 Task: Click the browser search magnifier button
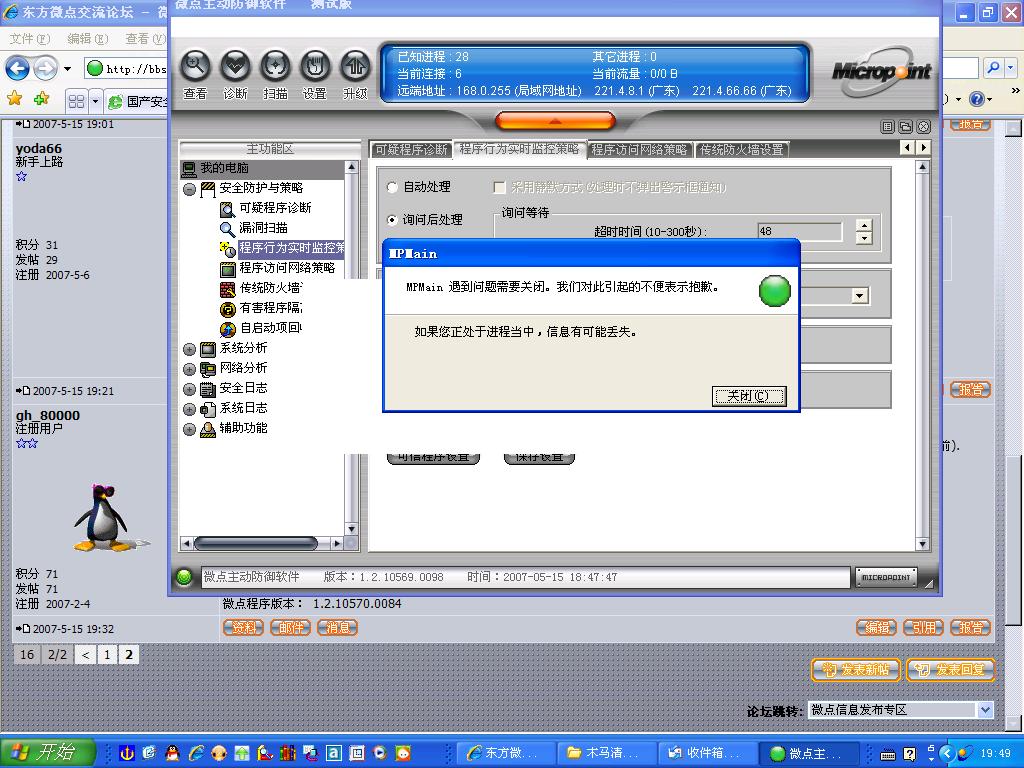pos(993,67)
